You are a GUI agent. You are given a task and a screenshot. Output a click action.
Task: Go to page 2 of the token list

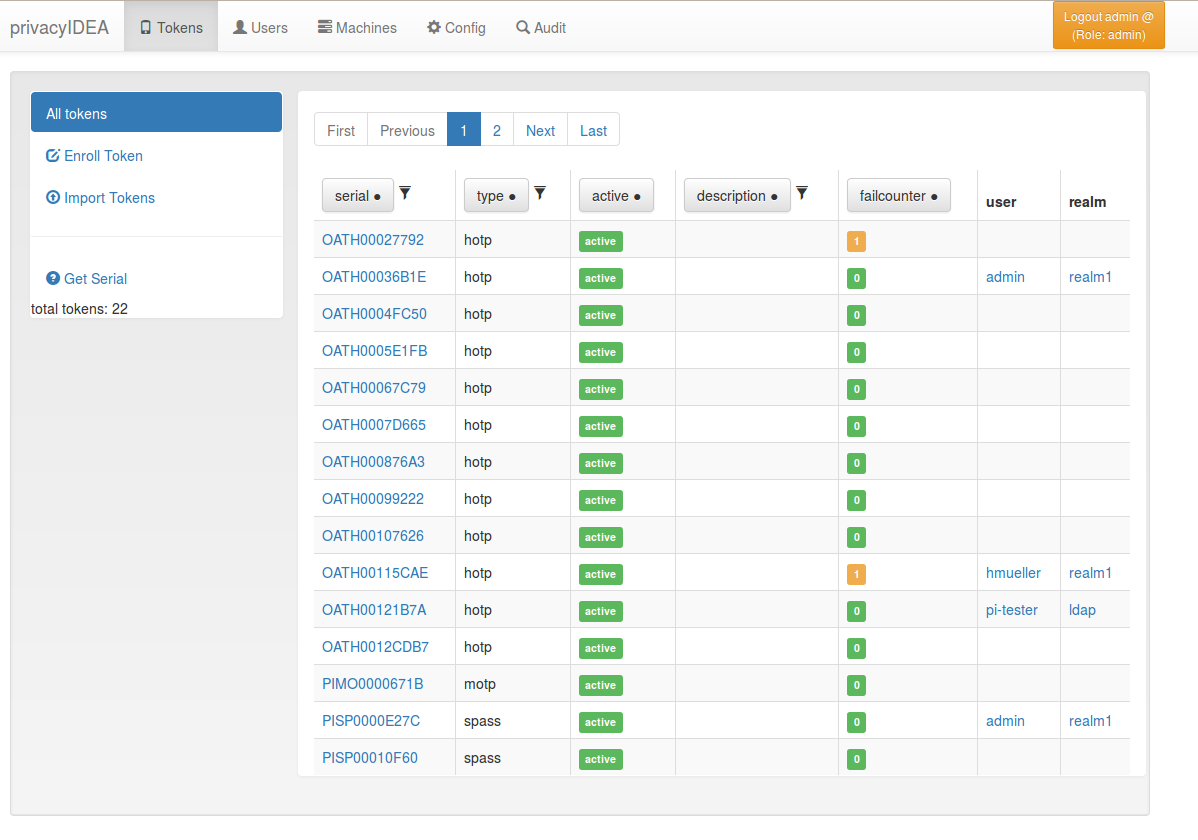point(497,130)
